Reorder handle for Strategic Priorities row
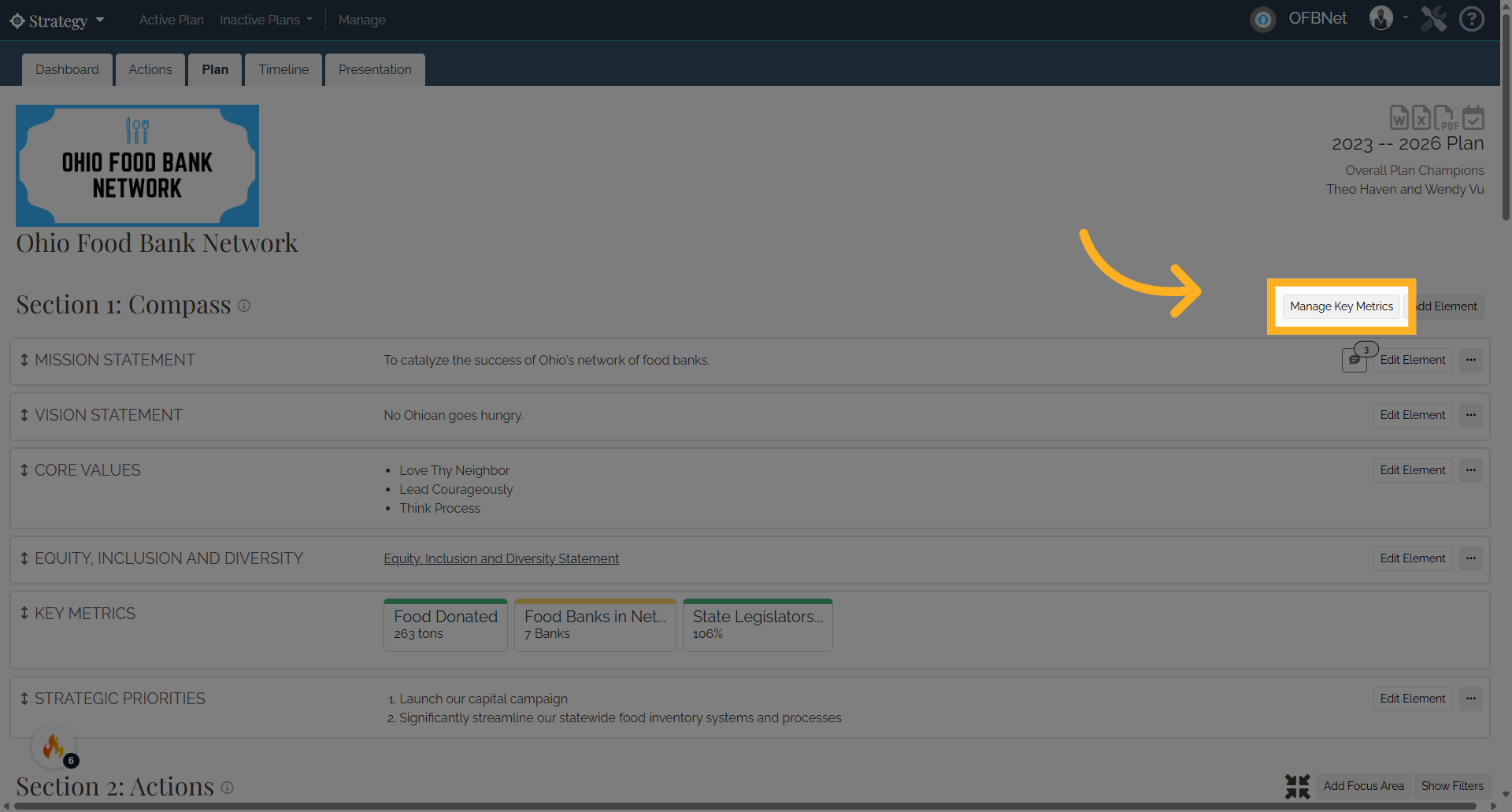 [24, 699]
